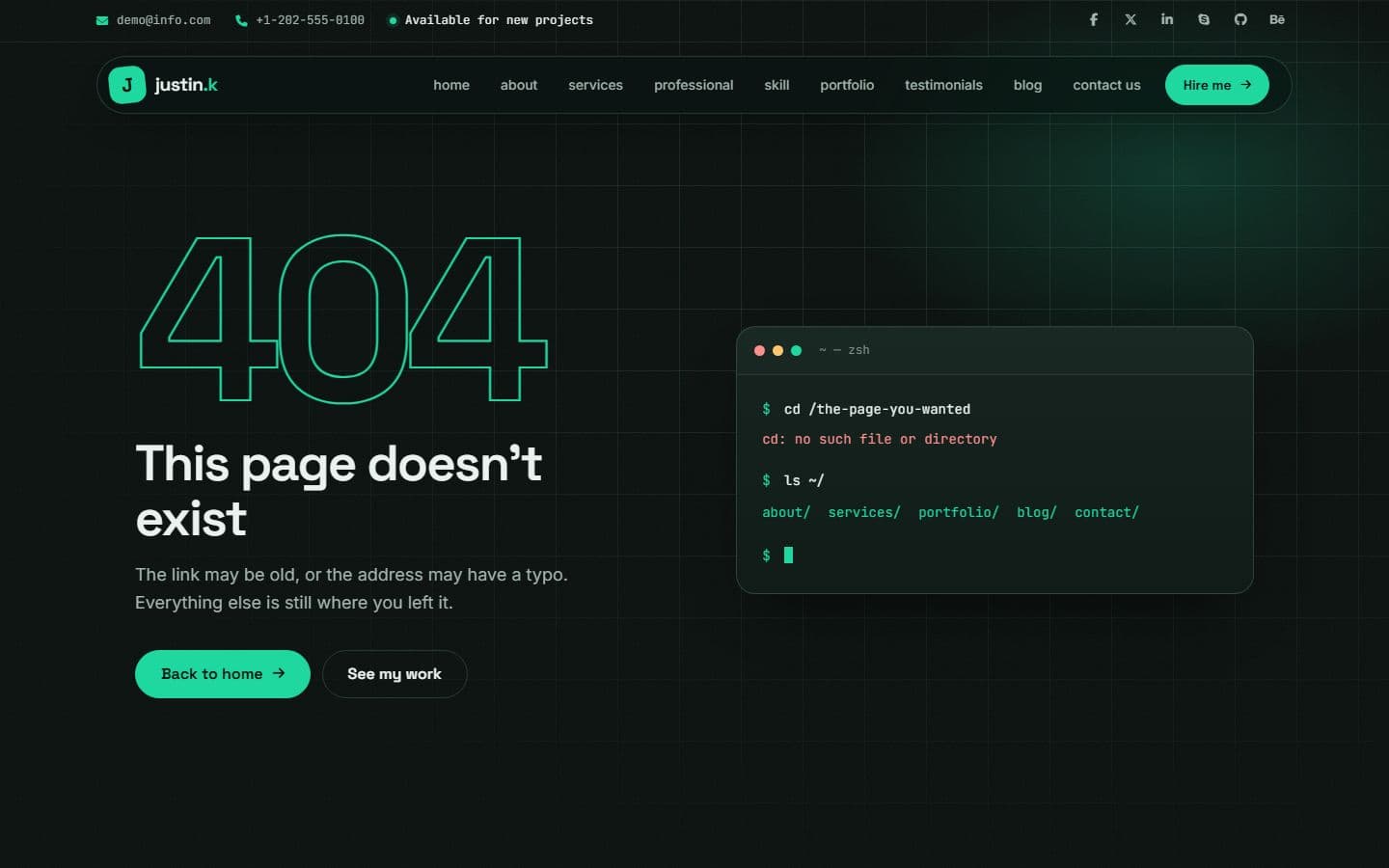Click portfolio/ in terminal listing
Image resolution: width=1389 pixels, height=868 pixels.
click(958, 512)
